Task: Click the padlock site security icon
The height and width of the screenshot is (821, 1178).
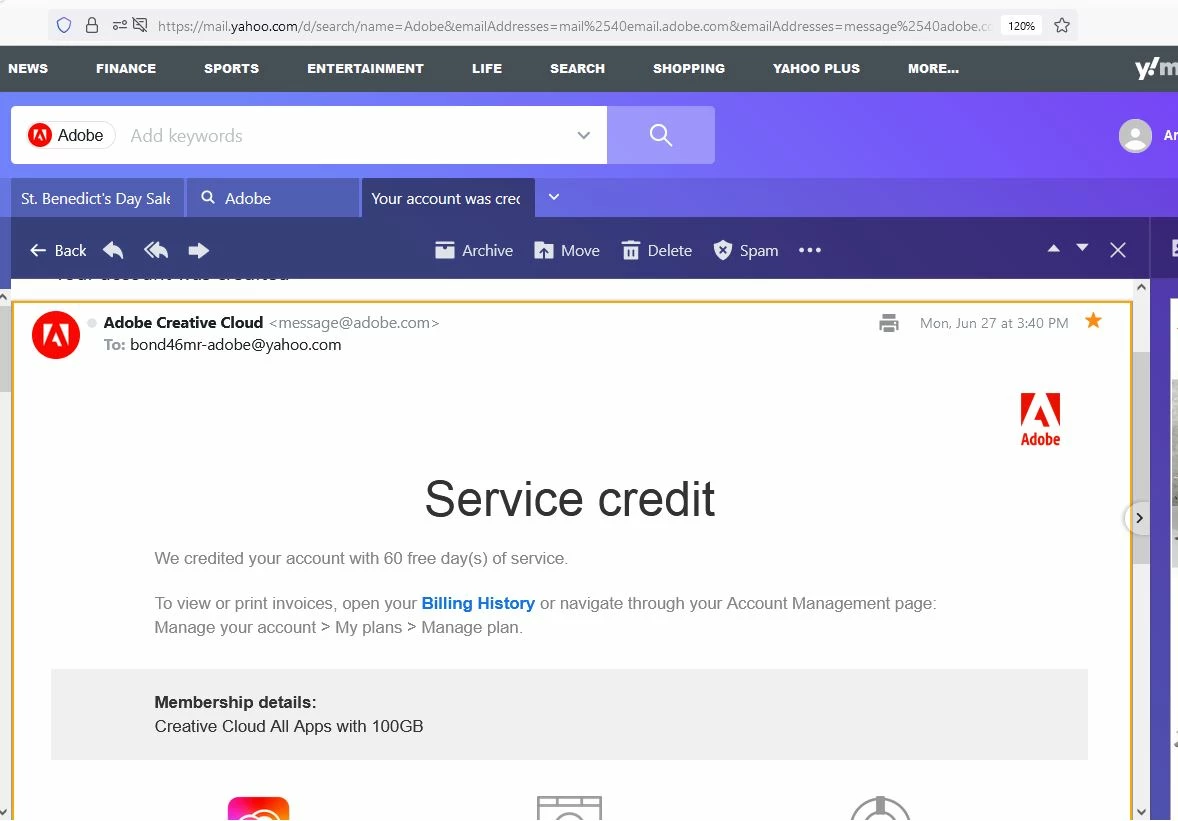Action: click(92, 26)
